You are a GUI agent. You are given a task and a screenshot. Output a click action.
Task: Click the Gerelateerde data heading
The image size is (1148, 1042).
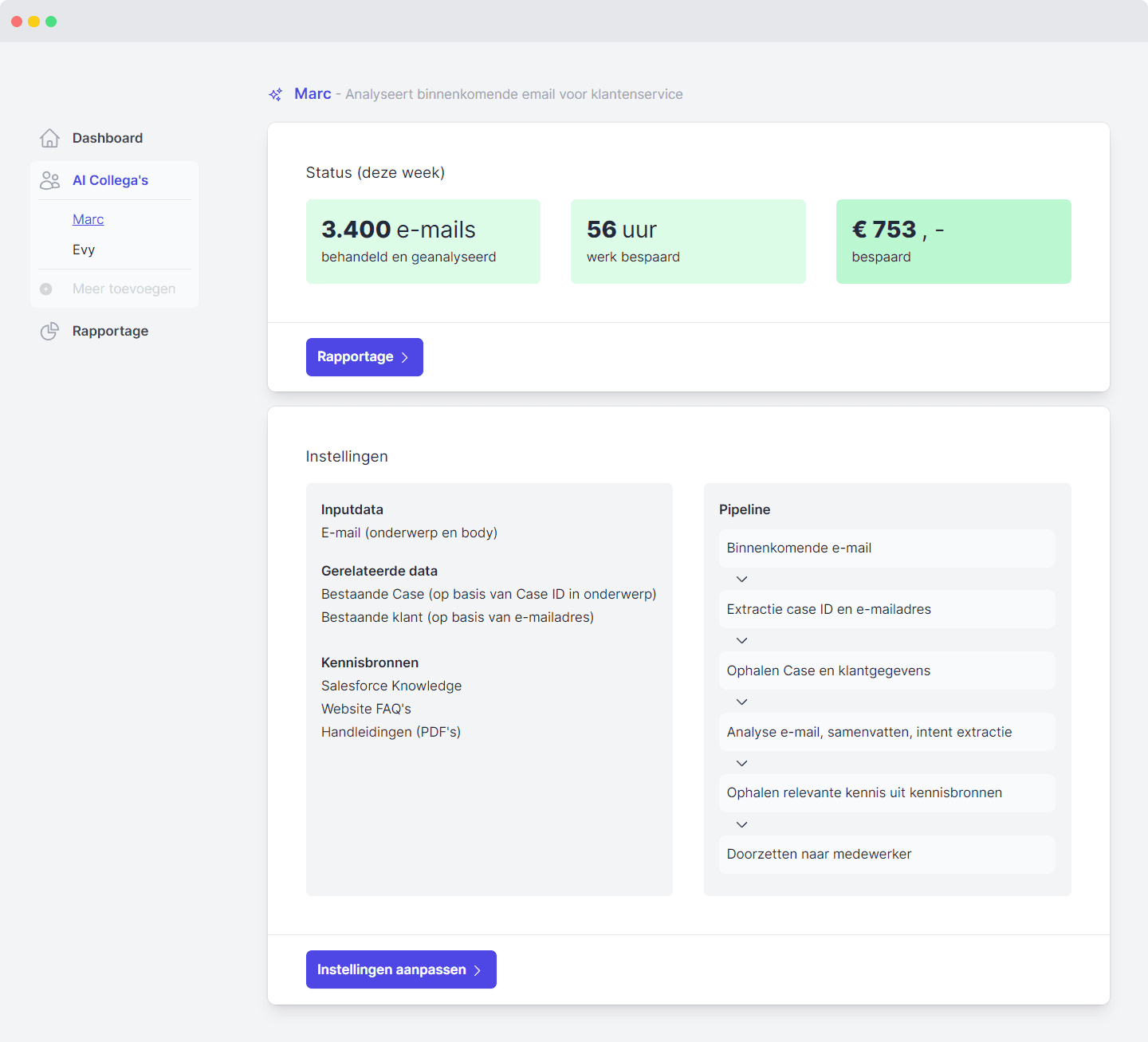tap(379, 571)
